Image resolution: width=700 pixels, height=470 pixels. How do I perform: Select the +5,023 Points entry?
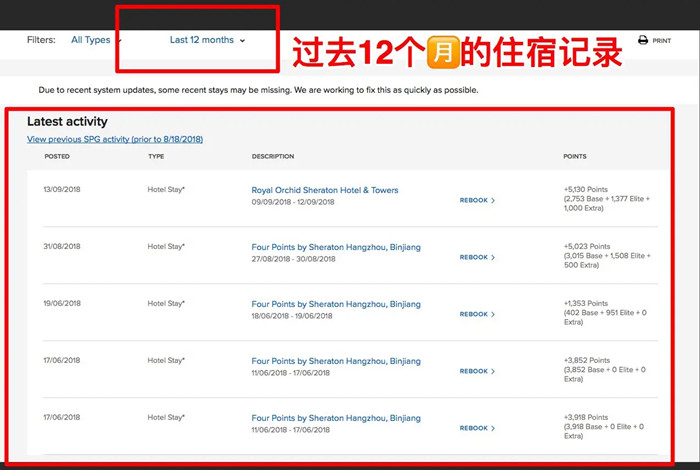(607, 255)
